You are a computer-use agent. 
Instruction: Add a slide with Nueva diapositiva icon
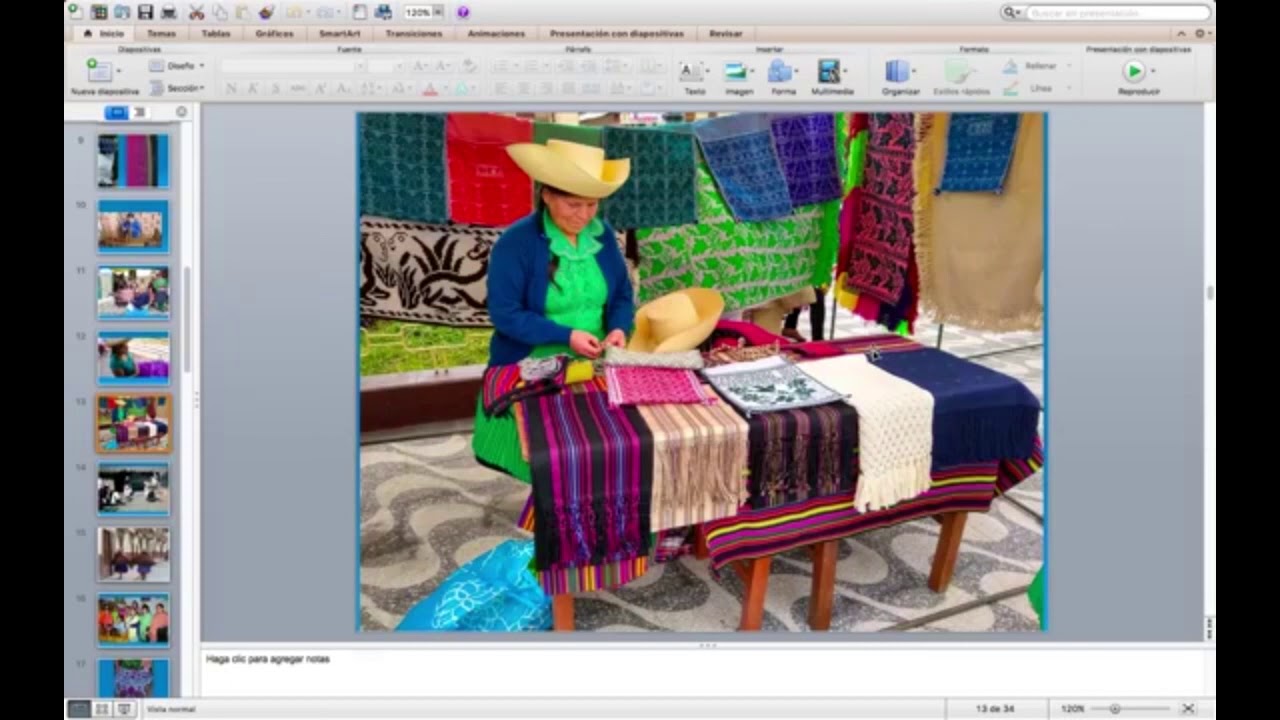click(x=98, y=70)
